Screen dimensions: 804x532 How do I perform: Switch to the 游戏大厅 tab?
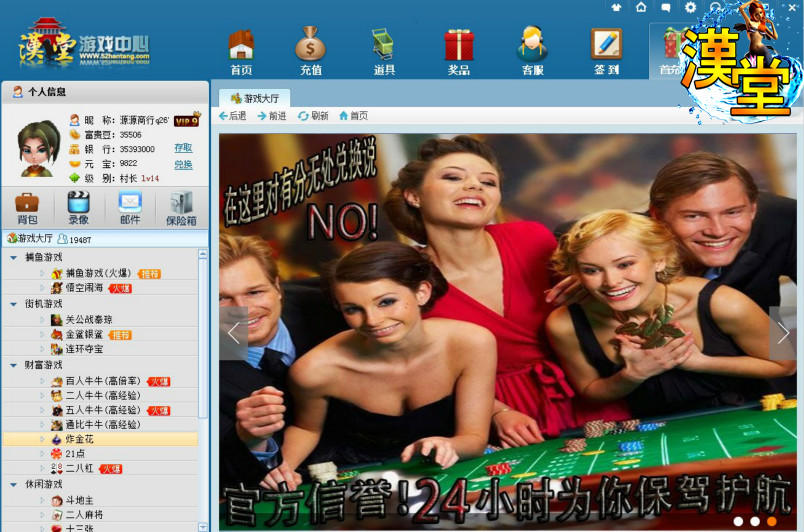255,98
